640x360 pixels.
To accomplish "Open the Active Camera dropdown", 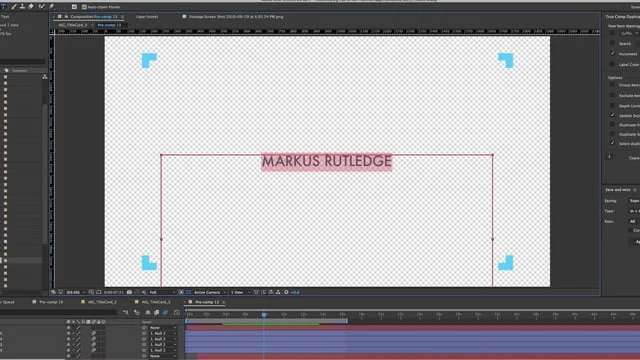I will tap(210, 292).
